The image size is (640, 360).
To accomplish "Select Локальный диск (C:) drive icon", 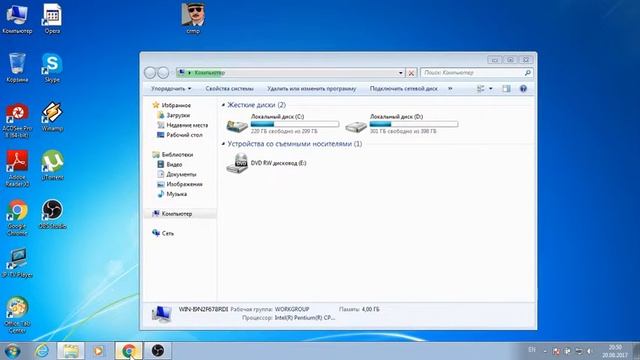I will pos(237,125).
